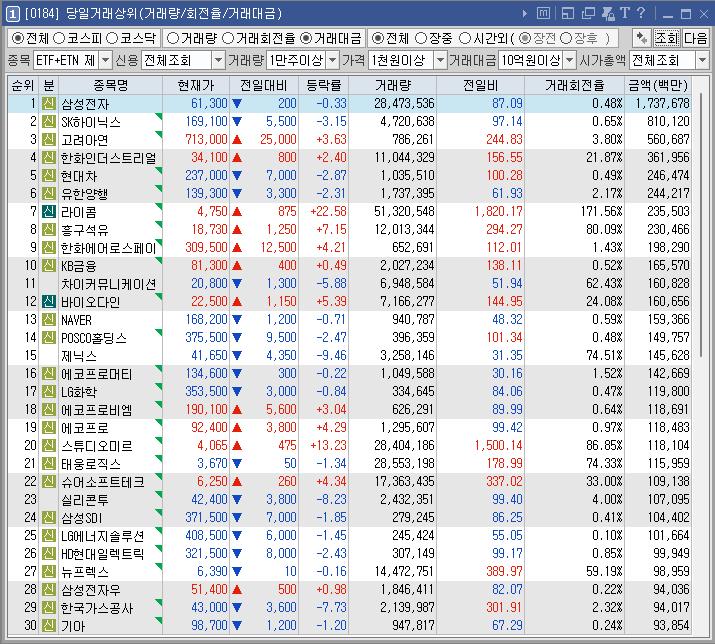
Task: Click the 신 badge next to NAVER
Action: coord(49,319)
